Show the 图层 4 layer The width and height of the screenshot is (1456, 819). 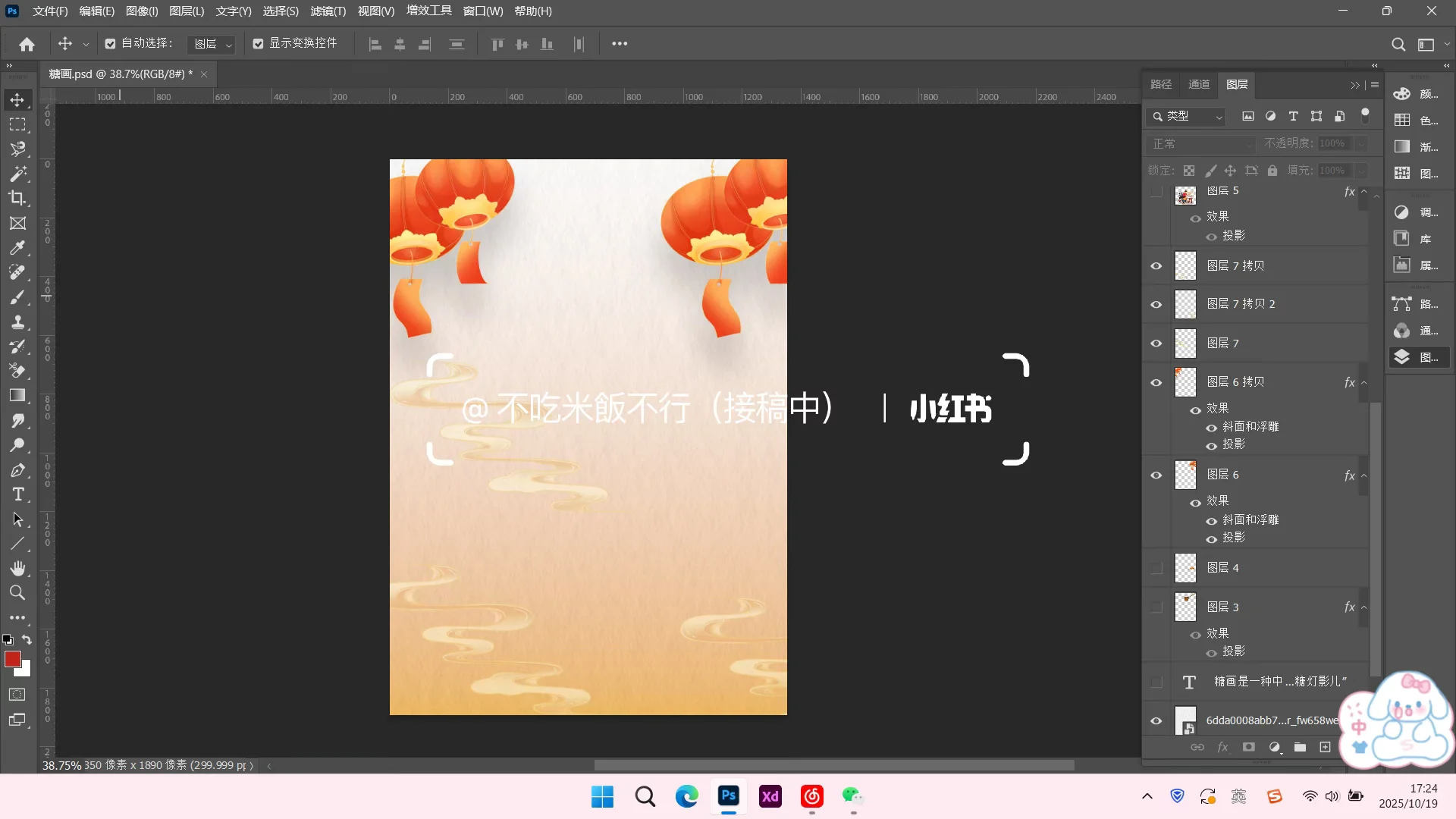point(1156,567)
